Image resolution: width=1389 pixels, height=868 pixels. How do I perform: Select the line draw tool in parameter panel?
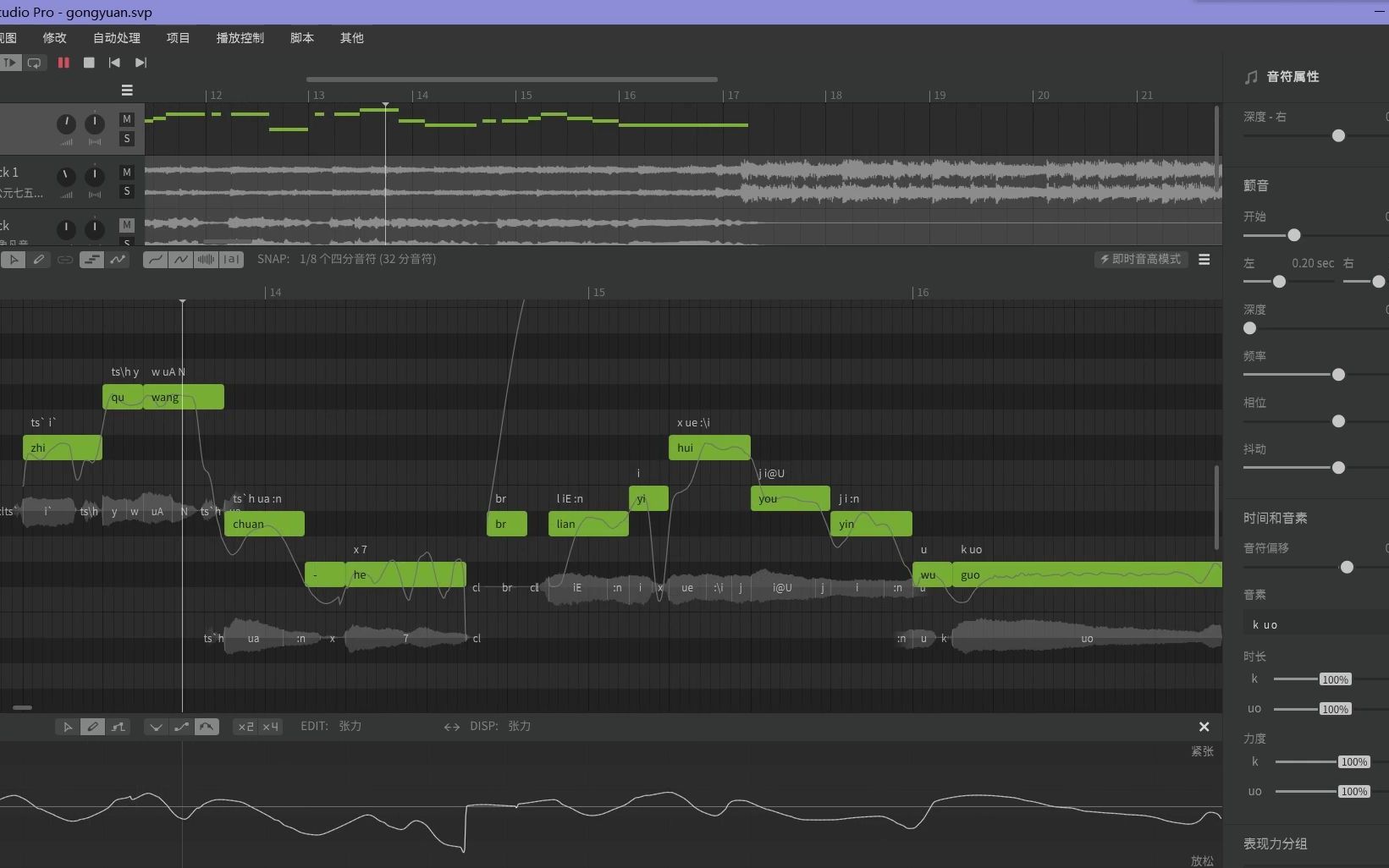119,727
